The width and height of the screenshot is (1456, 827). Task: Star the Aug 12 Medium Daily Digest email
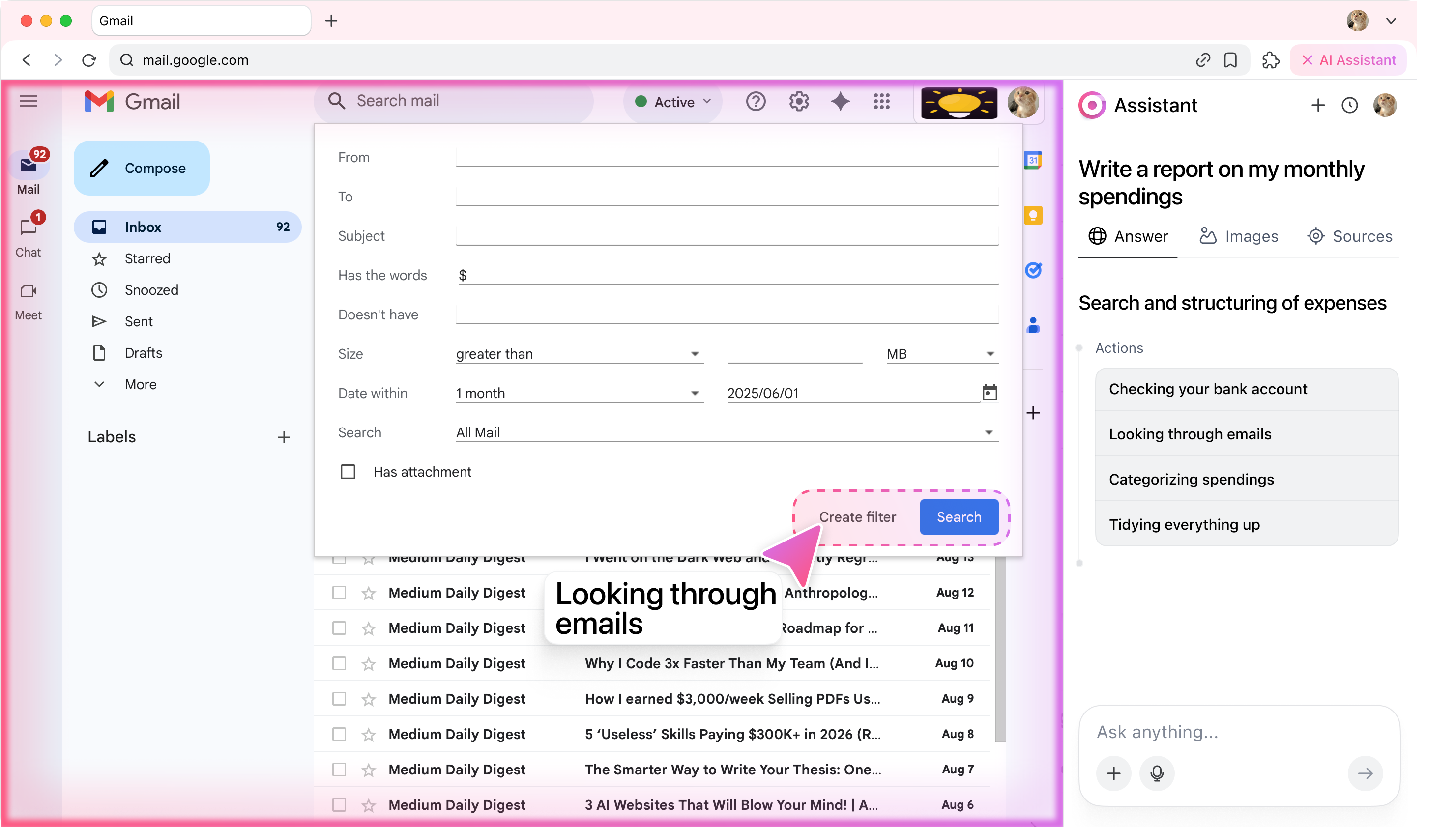pos(369,593)
